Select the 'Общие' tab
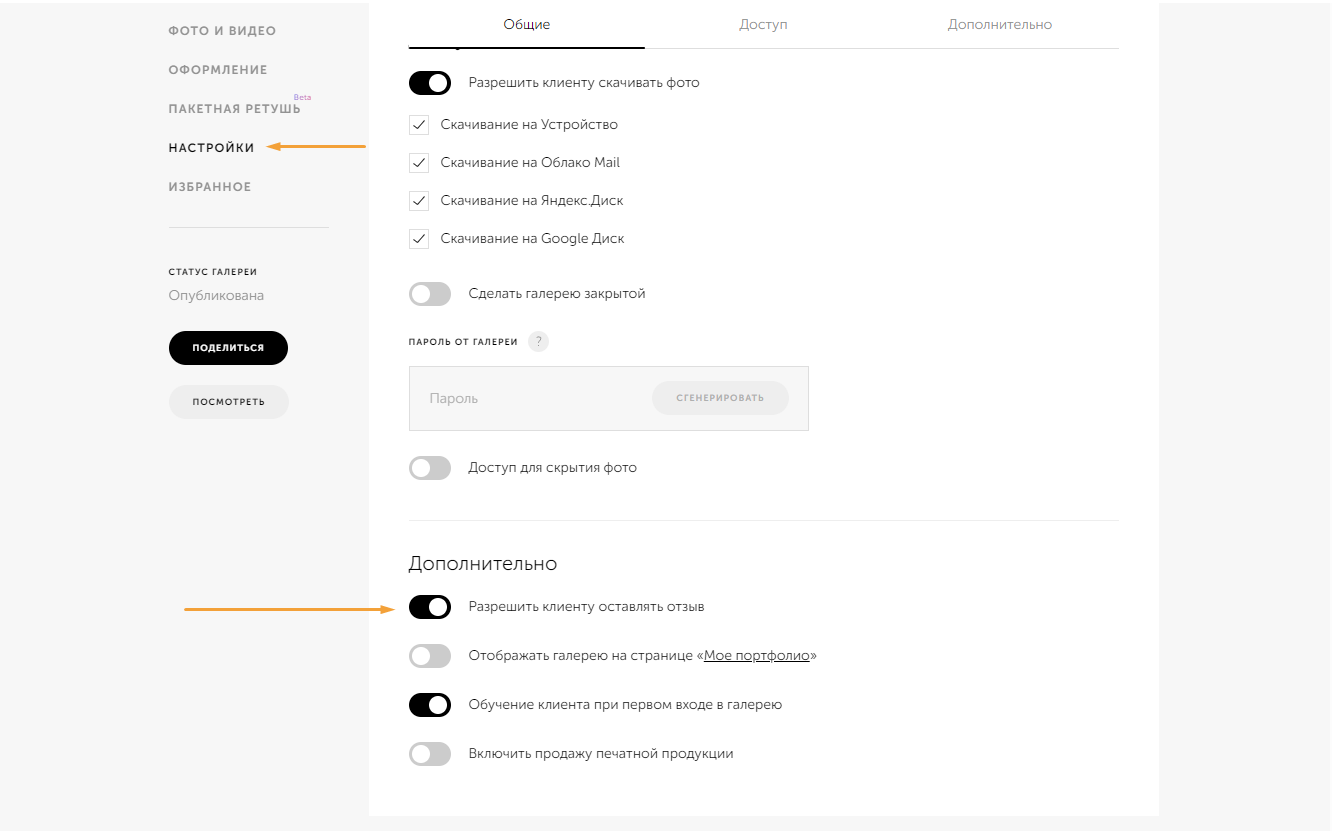This screenshot has height=831, width=1332. tap(527, 24)
